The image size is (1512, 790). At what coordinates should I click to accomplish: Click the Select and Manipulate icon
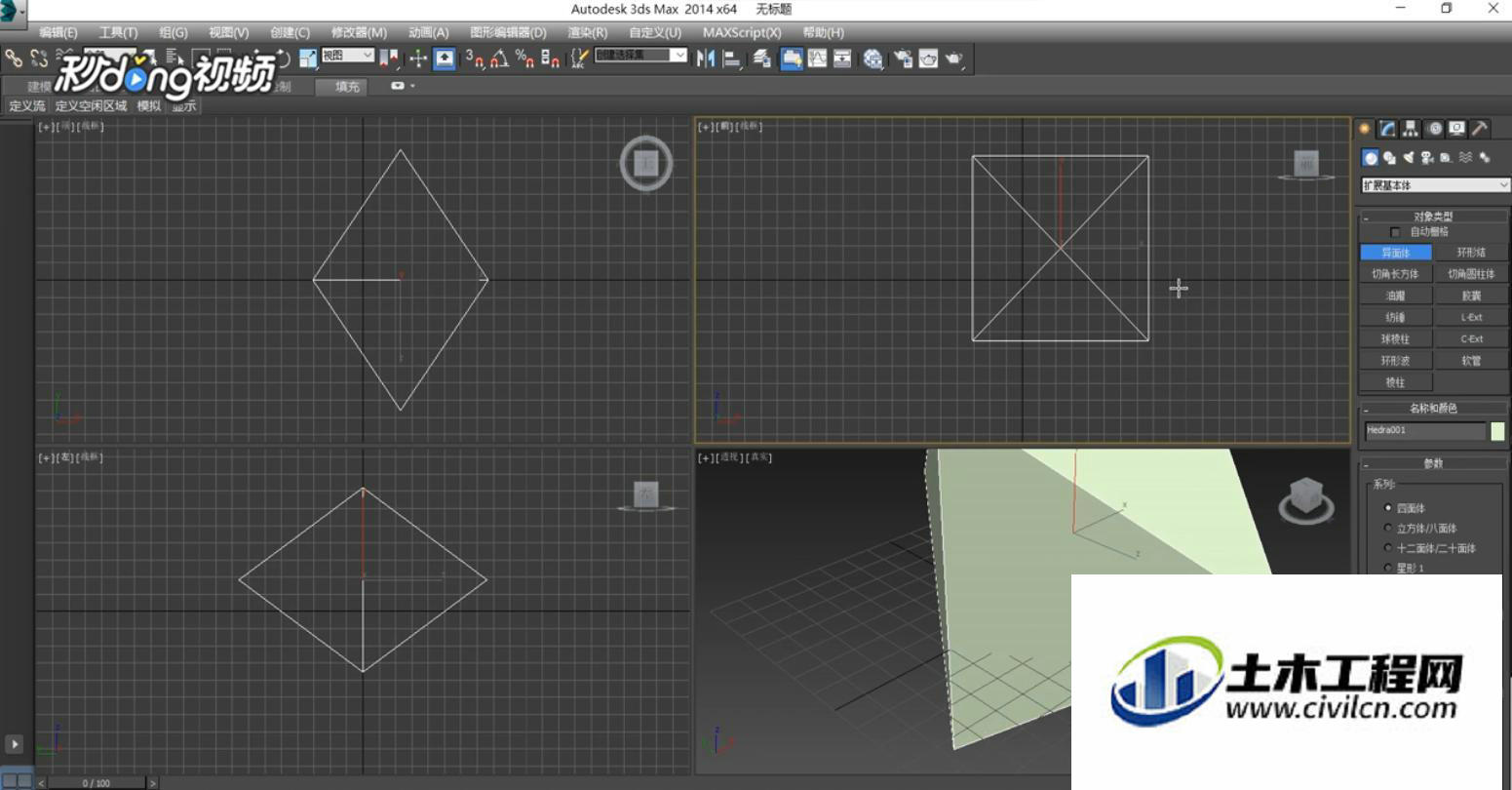point(418,59)
